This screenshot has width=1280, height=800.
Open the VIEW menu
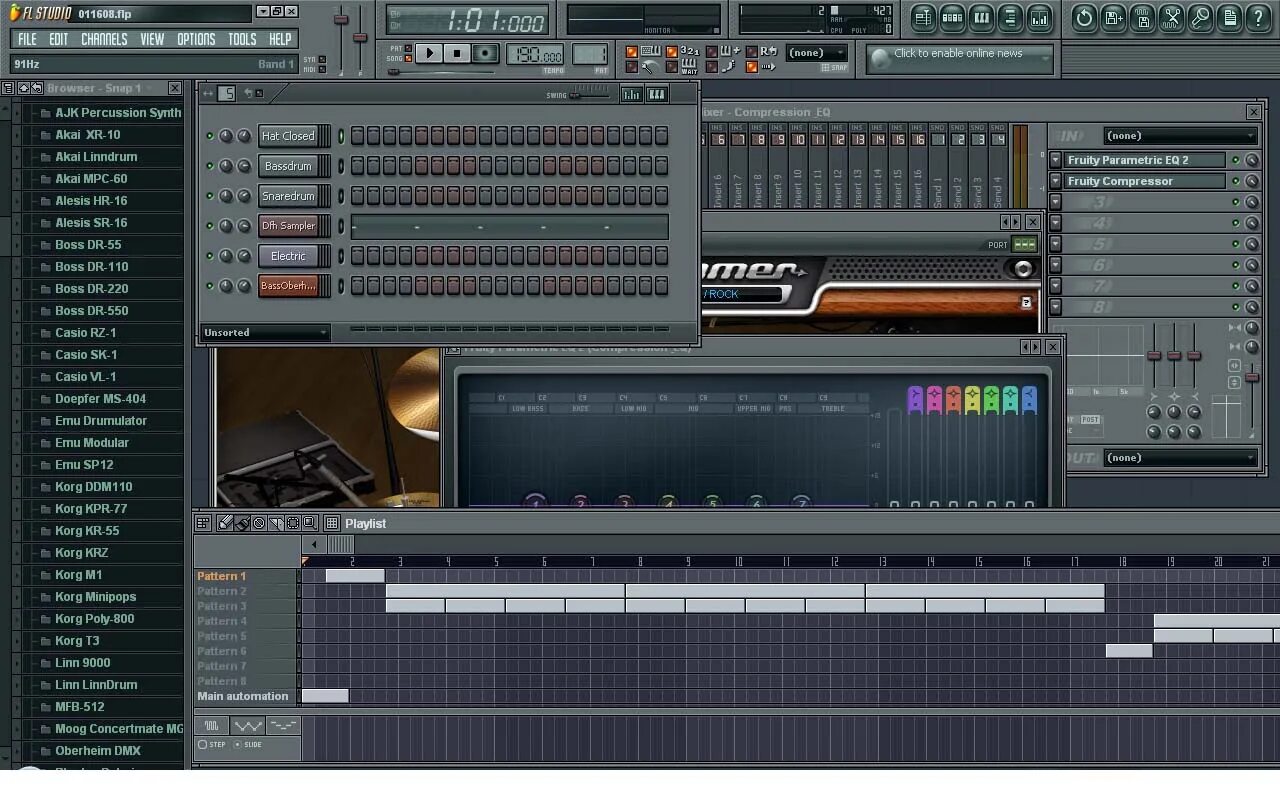[152, 39]
